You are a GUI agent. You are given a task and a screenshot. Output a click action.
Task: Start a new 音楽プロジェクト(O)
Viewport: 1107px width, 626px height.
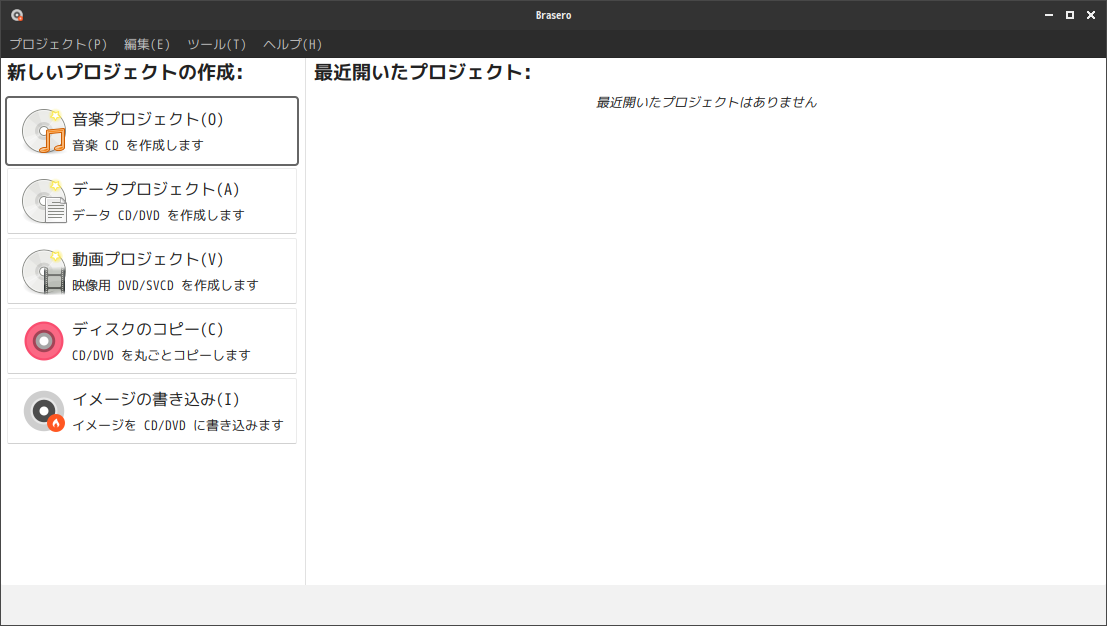point(152,131)
